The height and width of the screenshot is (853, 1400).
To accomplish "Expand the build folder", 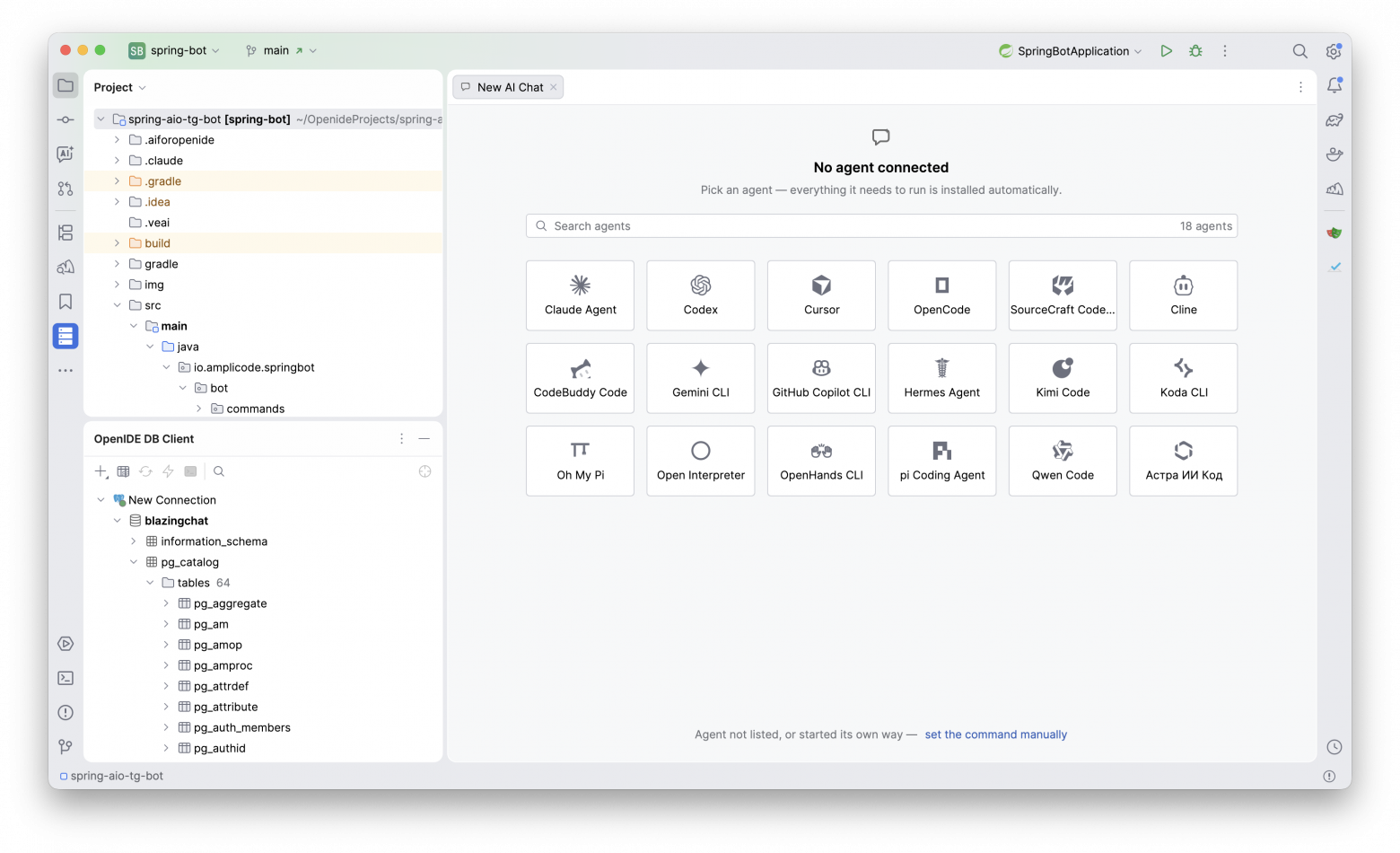I will (117, 243).
